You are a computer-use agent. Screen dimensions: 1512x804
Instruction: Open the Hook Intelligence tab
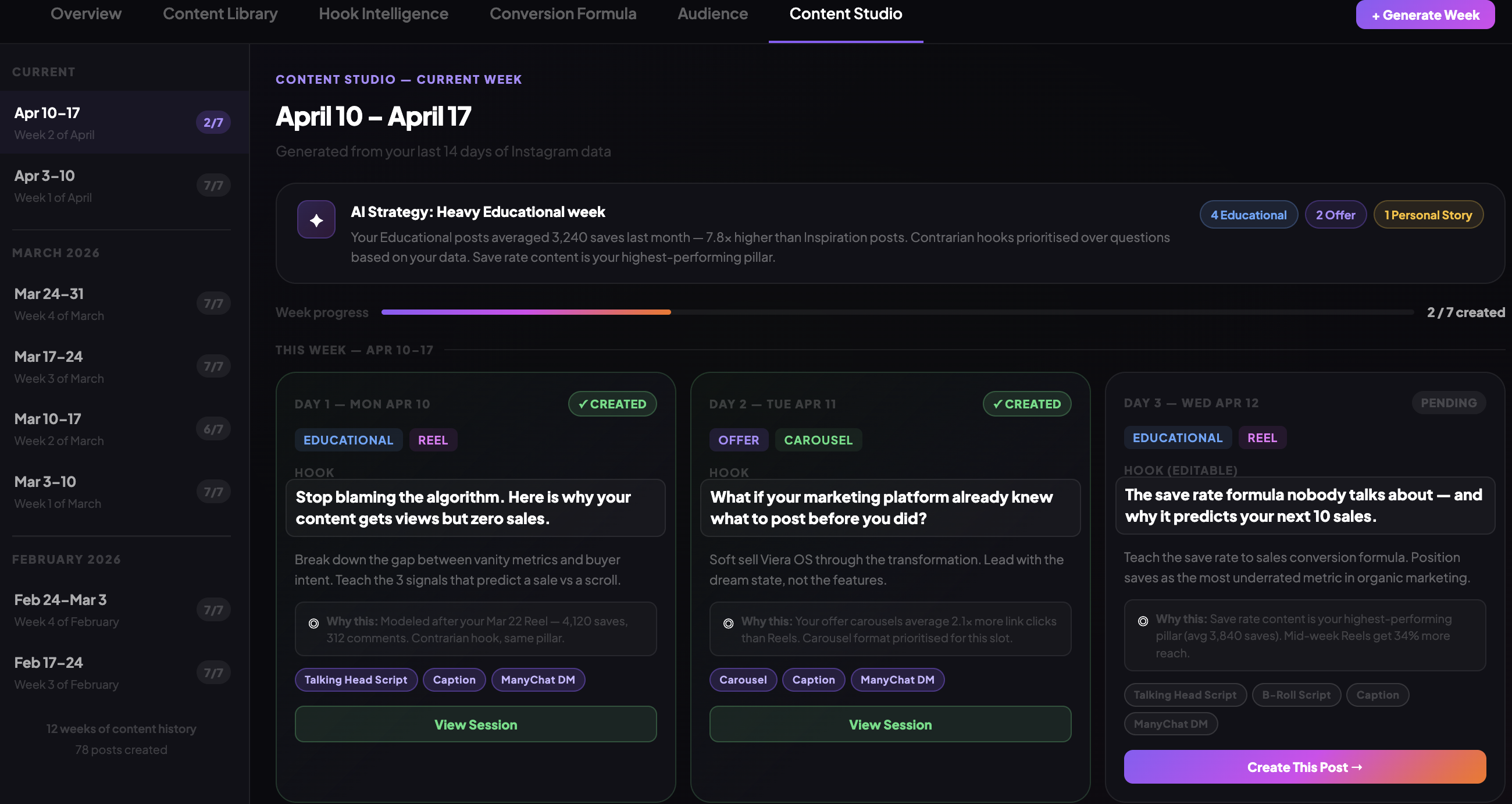383,13
